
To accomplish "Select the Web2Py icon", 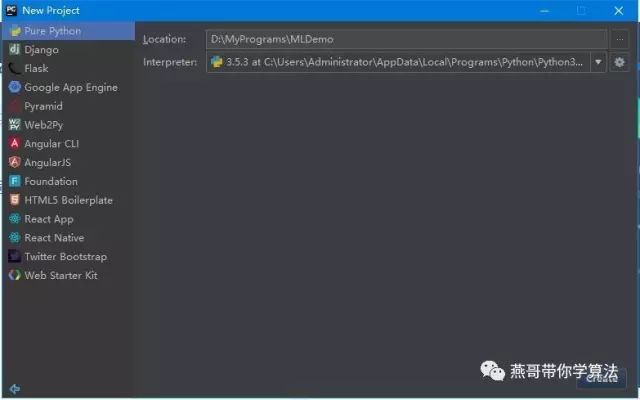I will click(x=15, y=124).
